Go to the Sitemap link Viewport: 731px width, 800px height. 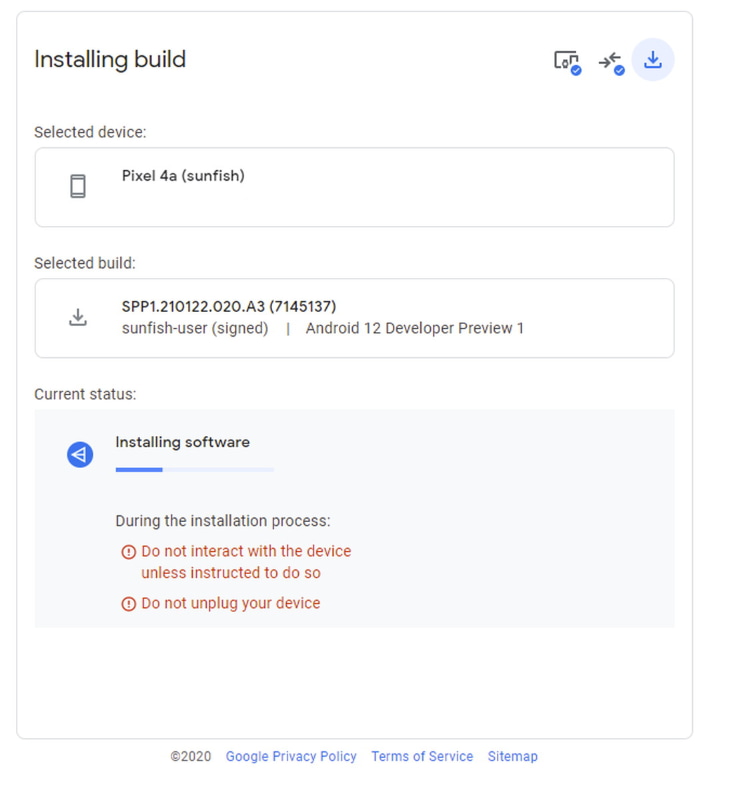point(513,756)
